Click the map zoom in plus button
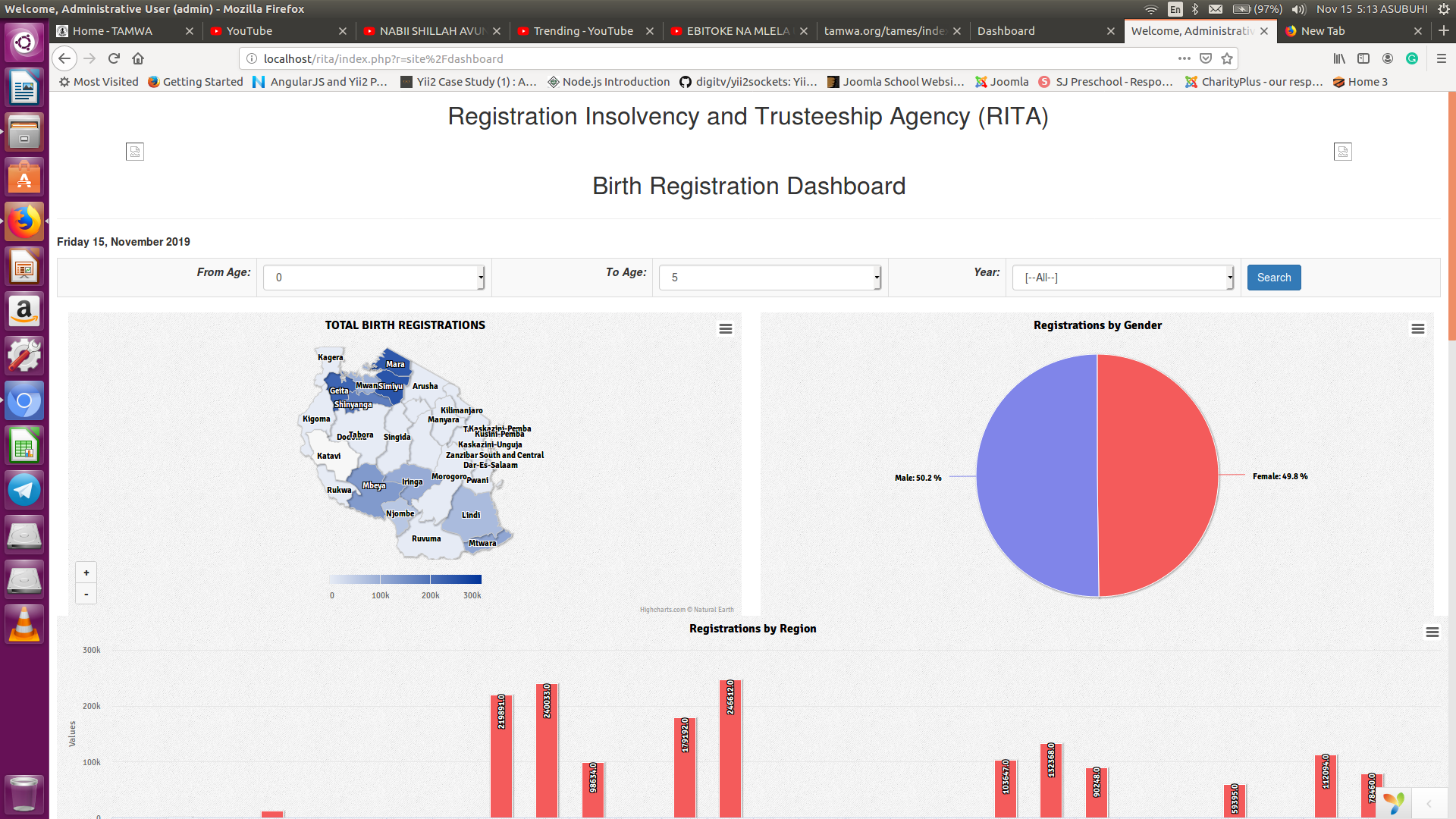This screenshot has height=819, width=1456. pos(86,573)
